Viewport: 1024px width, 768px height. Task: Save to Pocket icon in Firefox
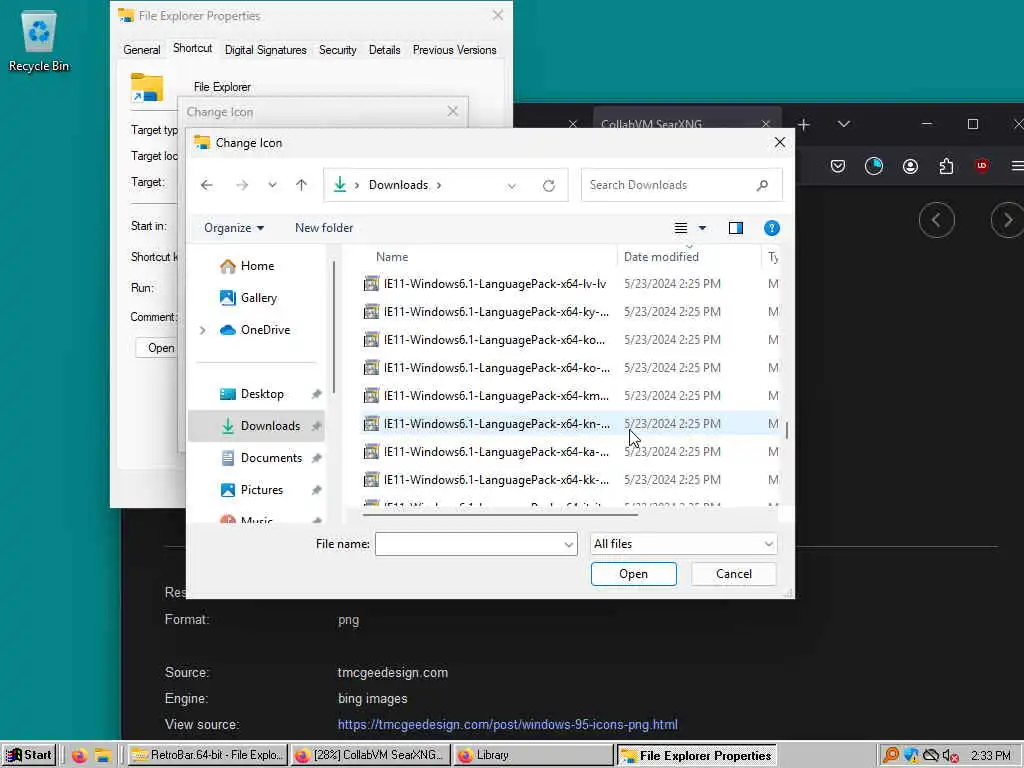pos(838,167)
